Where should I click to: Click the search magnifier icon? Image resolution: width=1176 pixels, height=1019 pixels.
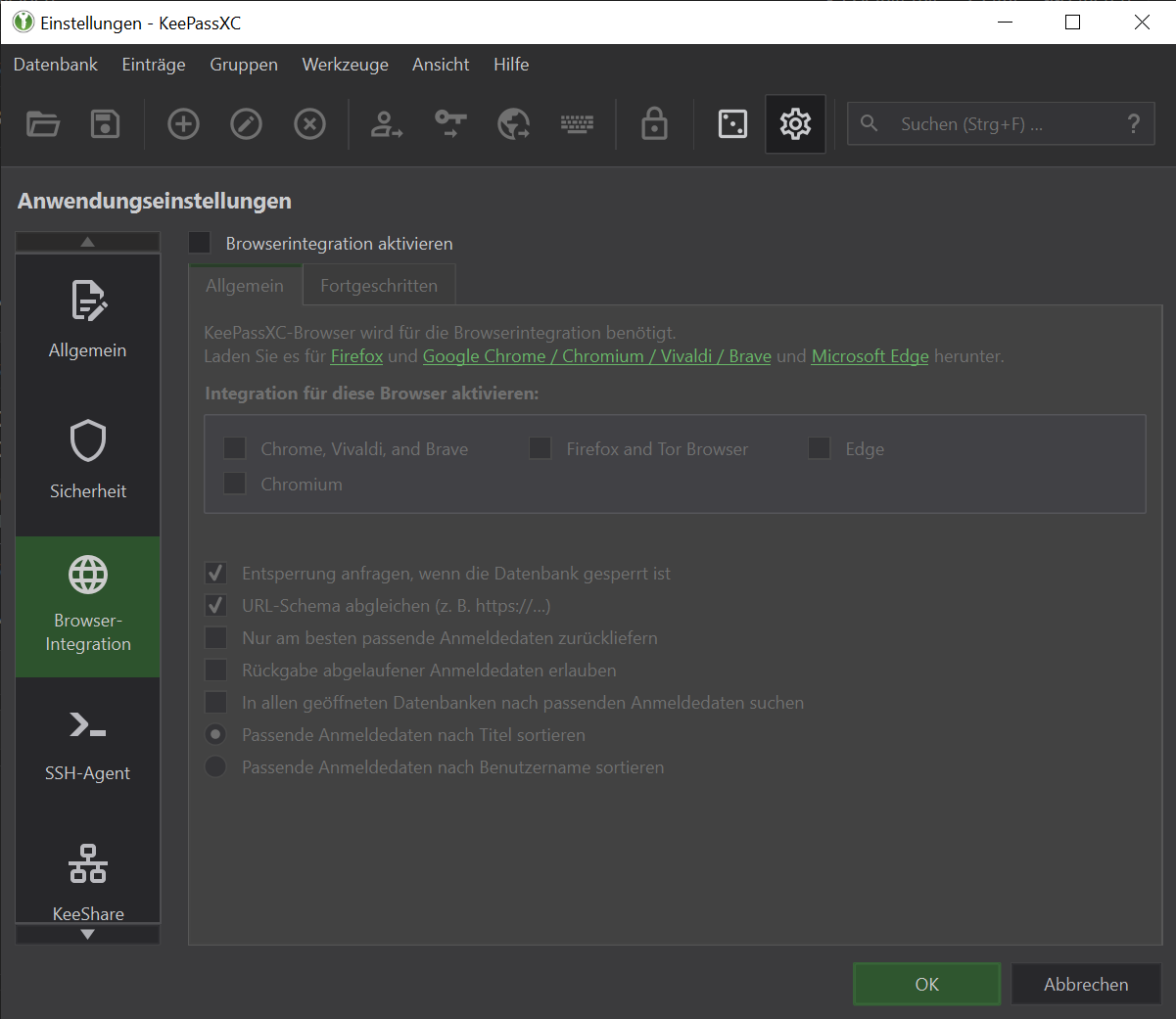[869, 123]
